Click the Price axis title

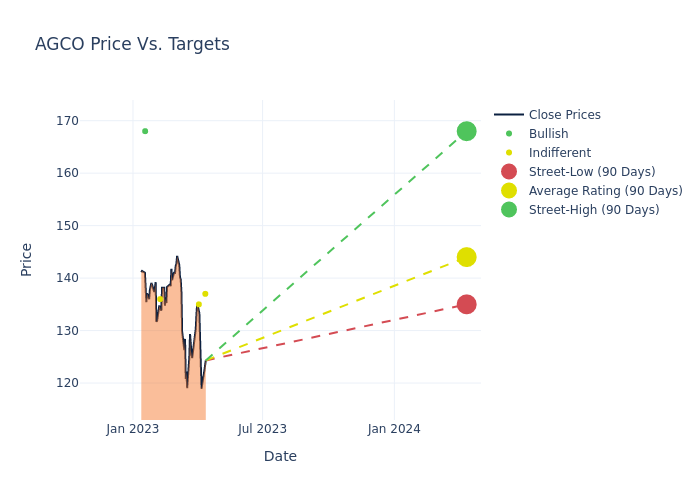click(27, 259)
